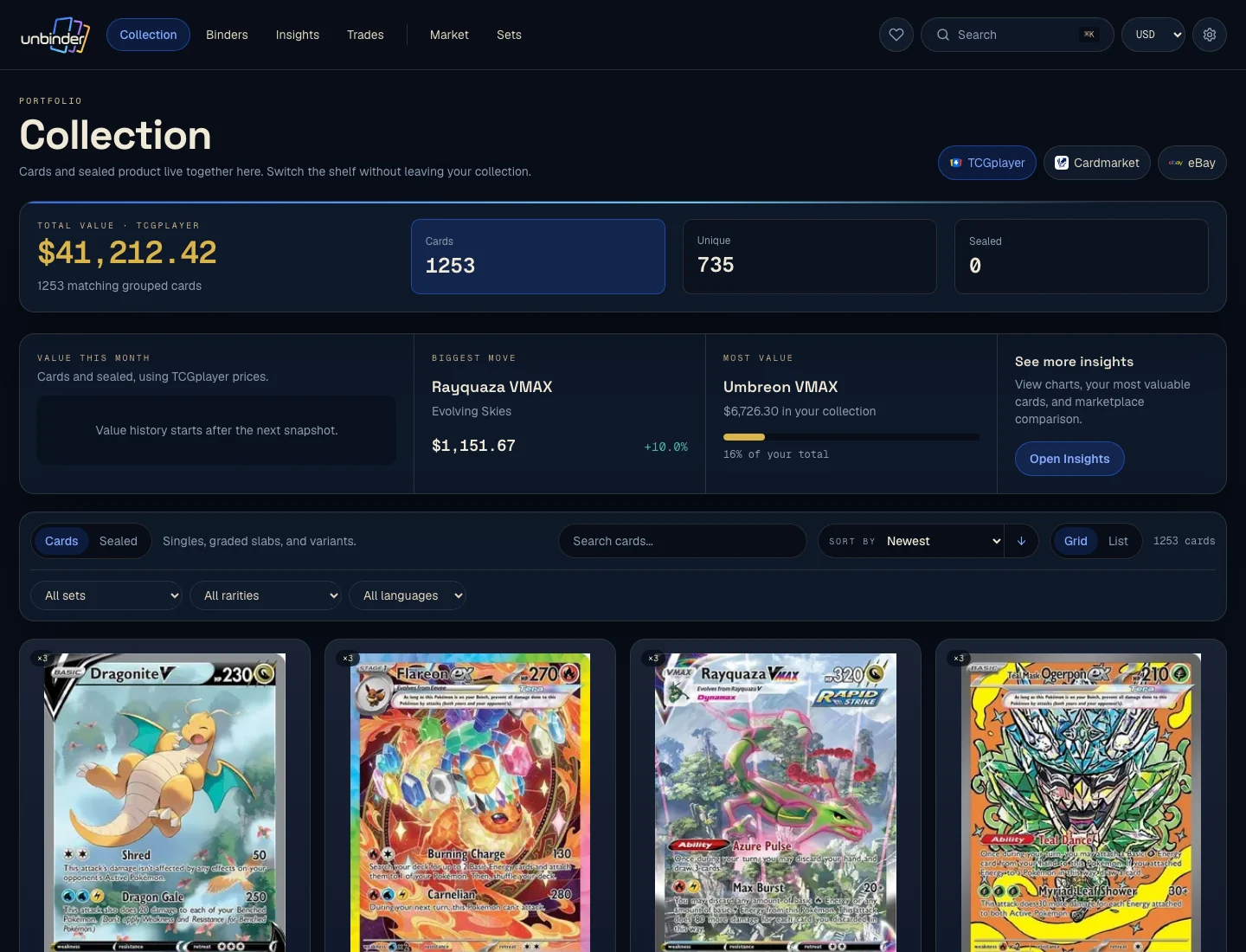Switch price source to eBay

[1192, 163]
